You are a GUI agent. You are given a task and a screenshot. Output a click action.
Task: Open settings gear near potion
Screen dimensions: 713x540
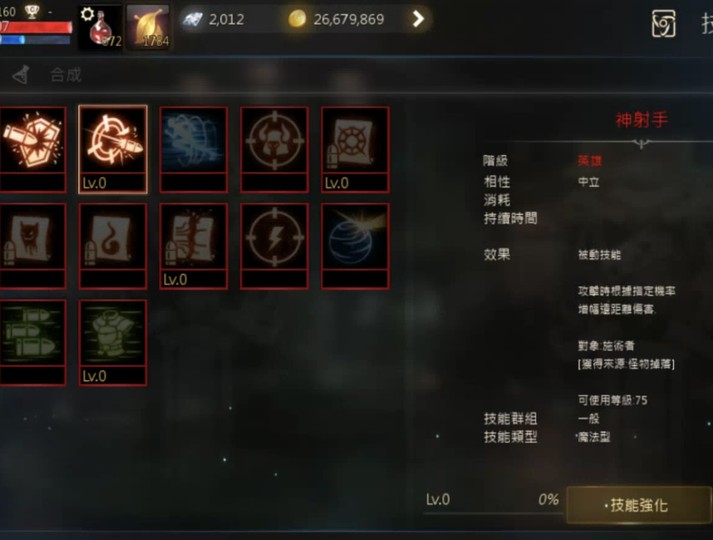pos(87,14)
